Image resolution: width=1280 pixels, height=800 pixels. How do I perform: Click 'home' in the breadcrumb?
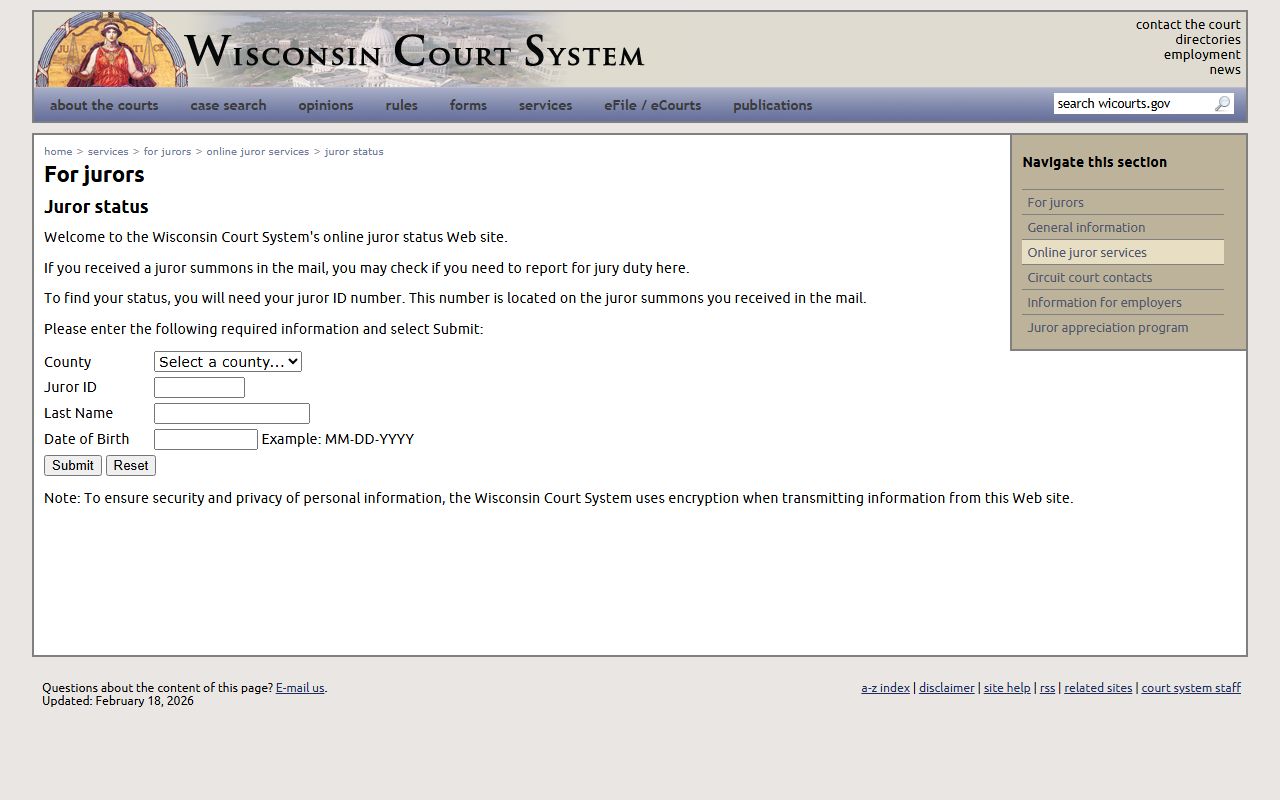(x=58, y=152)
